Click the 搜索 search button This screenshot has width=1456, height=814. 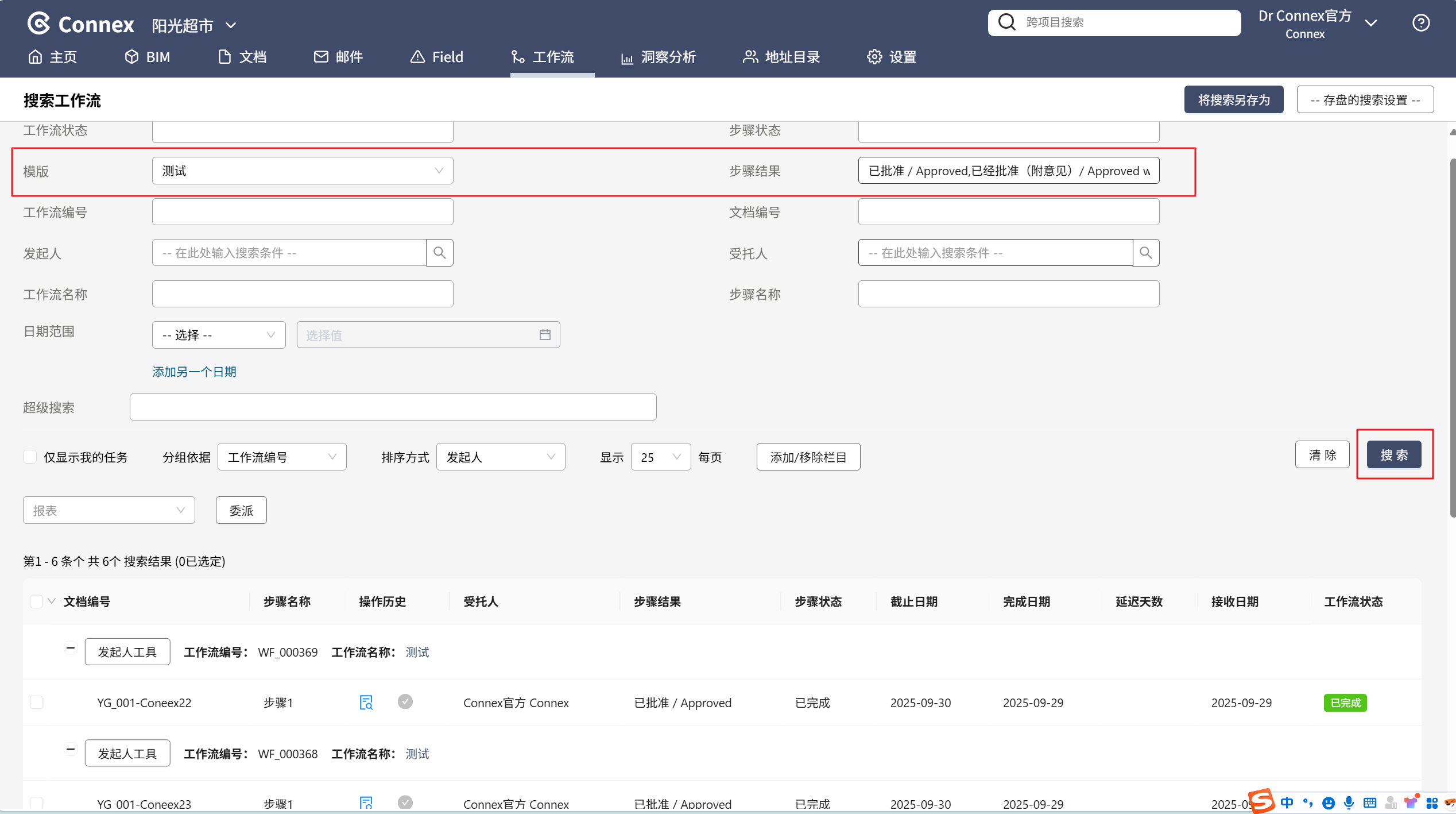pos(1393,455)
